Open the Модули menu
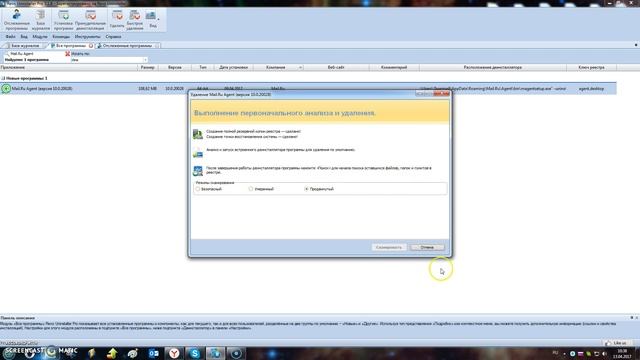The image size is (640, 360). point(40,37)
